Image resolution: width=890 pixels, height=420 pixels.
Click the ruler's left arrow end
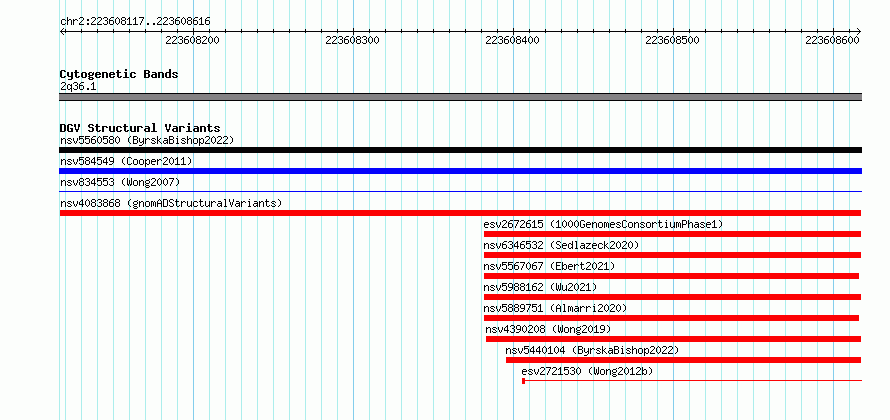point(62,31)
